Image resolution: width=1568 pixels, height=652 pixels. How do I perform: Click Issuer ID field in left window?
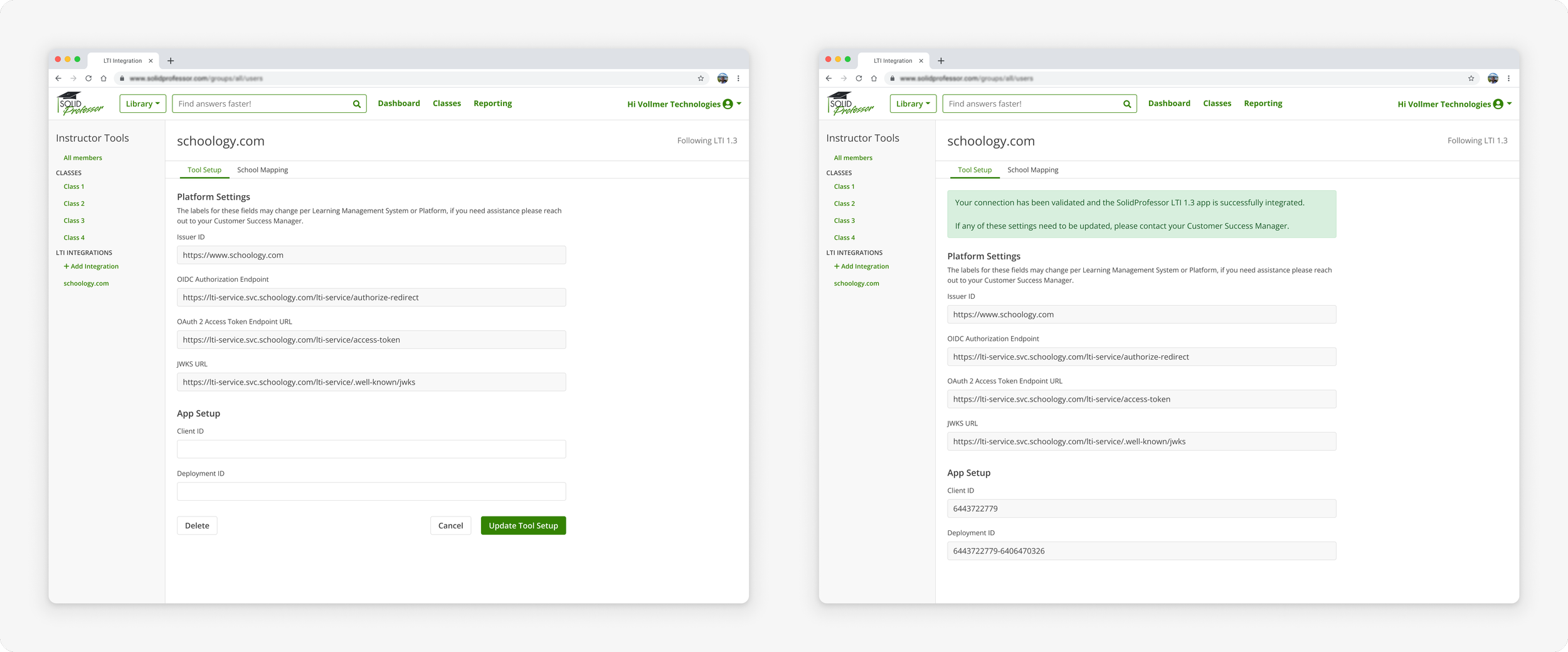[371, 255]
